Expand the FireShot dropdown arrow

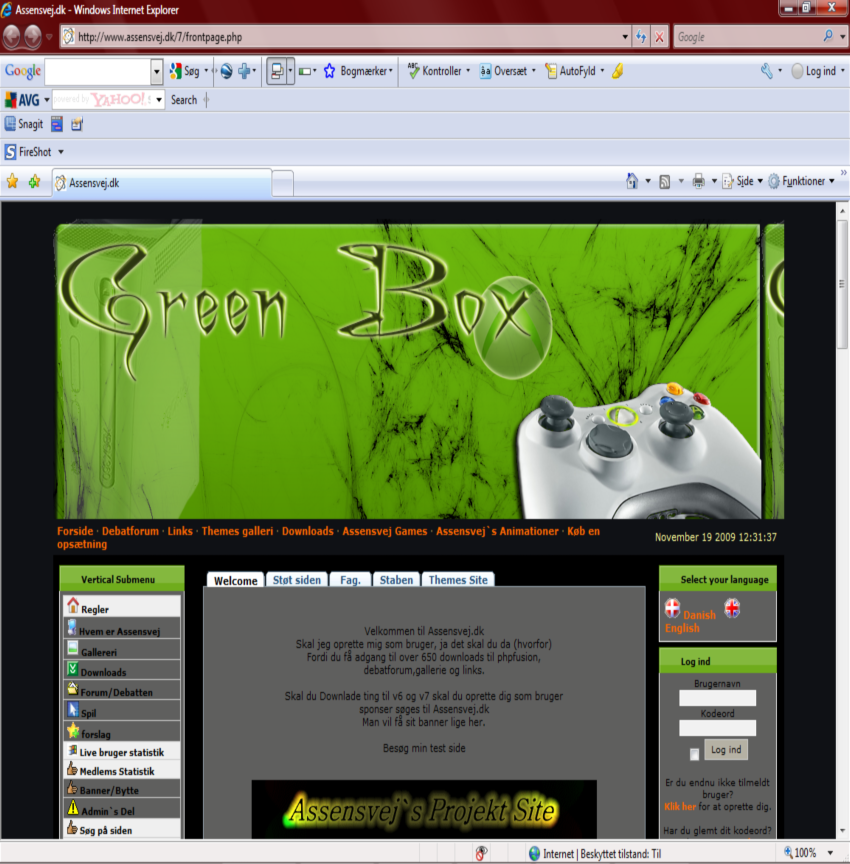pos(61,152)
